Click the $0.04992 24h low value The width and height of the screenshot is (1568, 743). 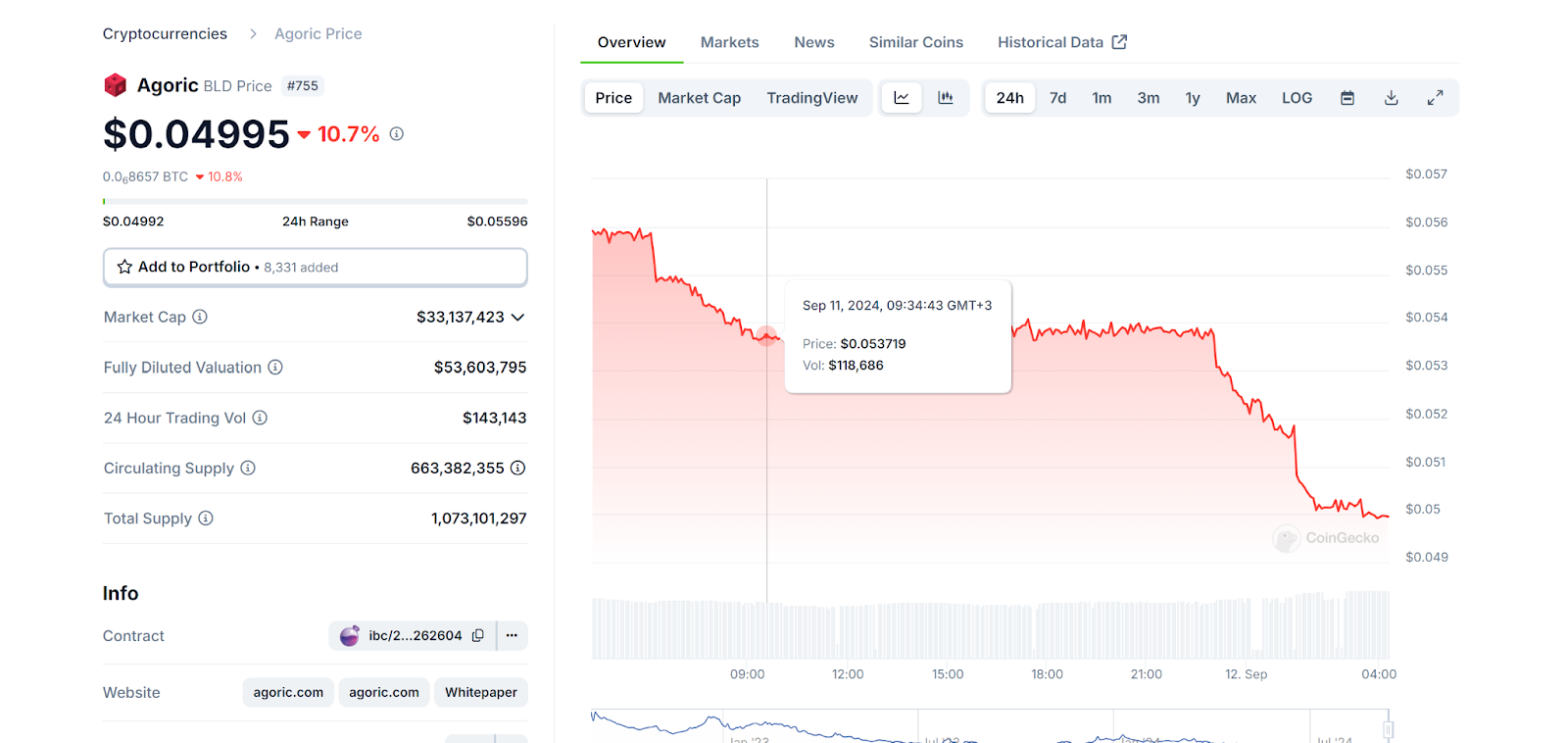pyautogui.click(x=133, y=222)
